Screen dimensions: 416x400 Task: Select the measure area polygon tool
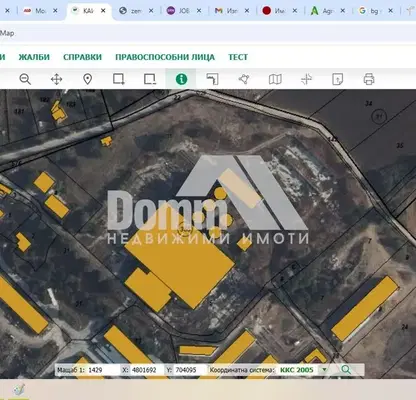tap(244, 79)
